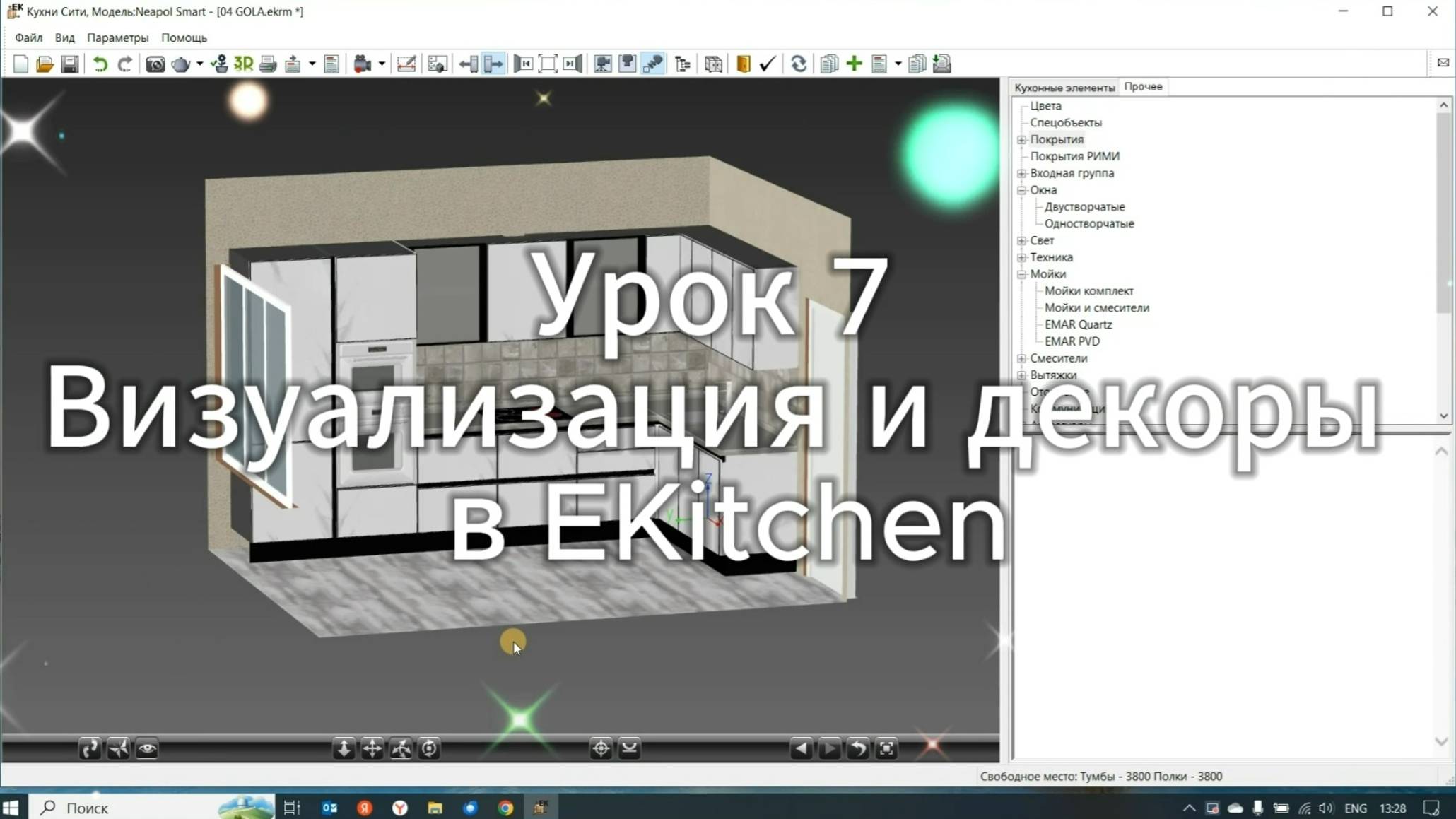Switch to the Прочее tab
The image size is (1456, 819).
[x=1143, y=86]
